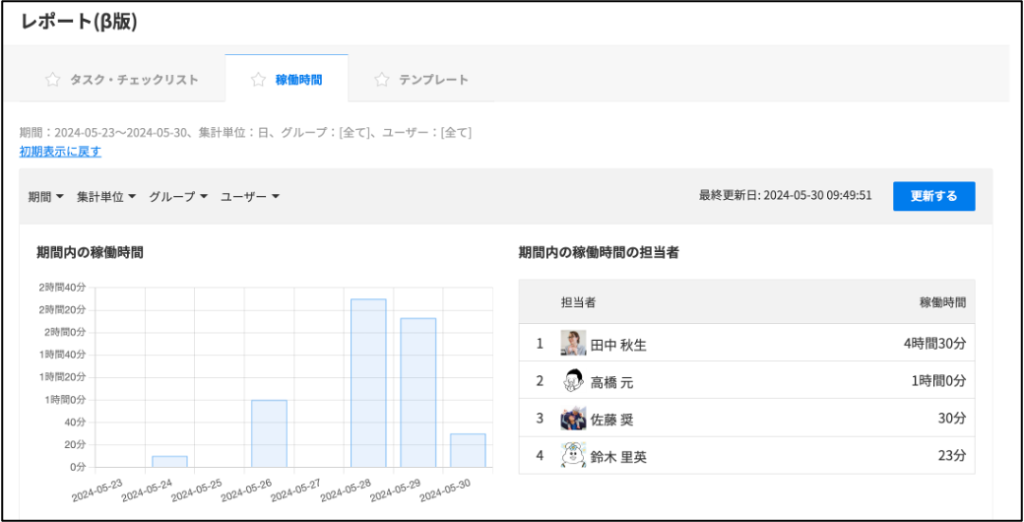Click the 稼働時間 column header
1024x522 pixels.
pos(942,302)
